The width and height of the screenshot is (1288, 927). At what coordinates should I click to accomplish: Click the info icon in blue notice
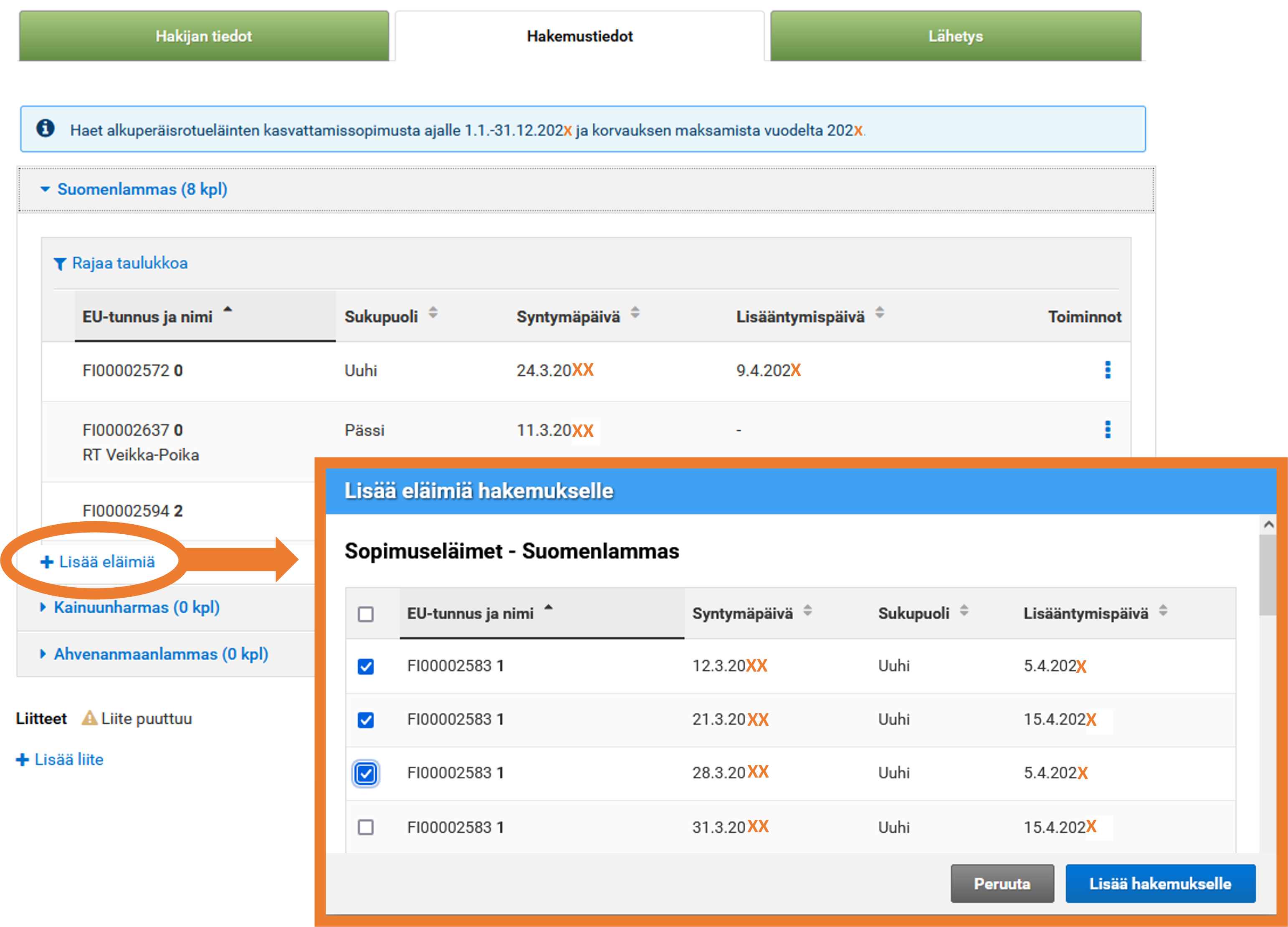click(x=46, y=129)
